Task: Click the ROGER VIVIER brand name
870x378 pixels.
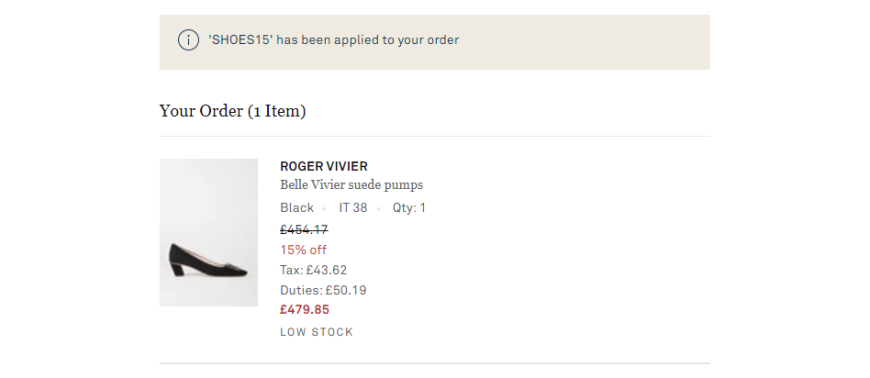Action: click(x=324, y=166)
